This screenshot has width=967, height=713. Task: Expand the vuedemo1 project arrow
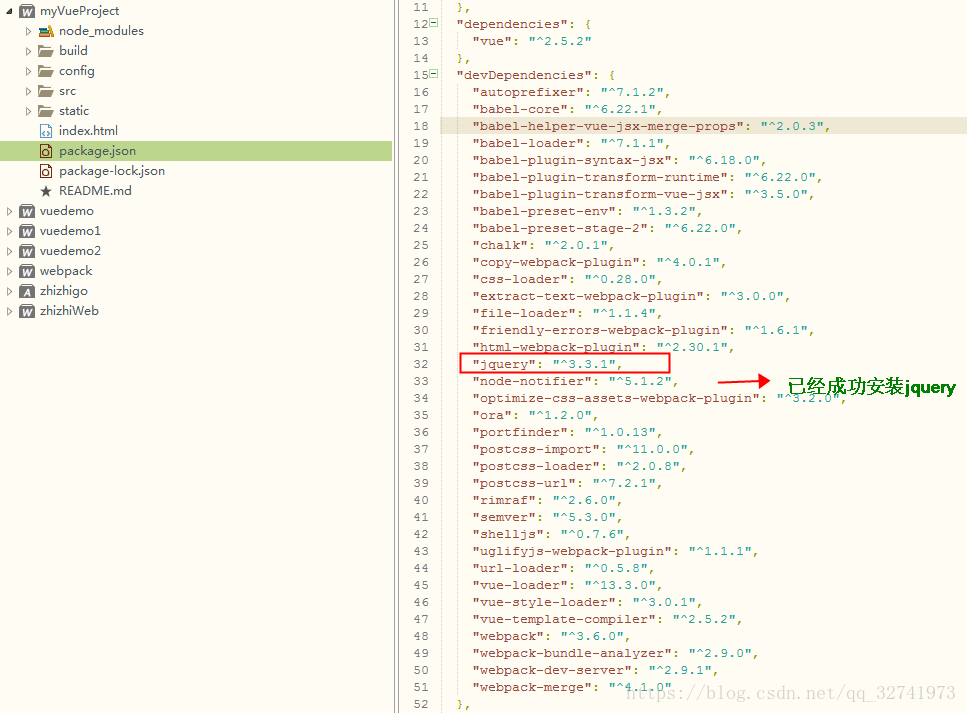point(9,231)
